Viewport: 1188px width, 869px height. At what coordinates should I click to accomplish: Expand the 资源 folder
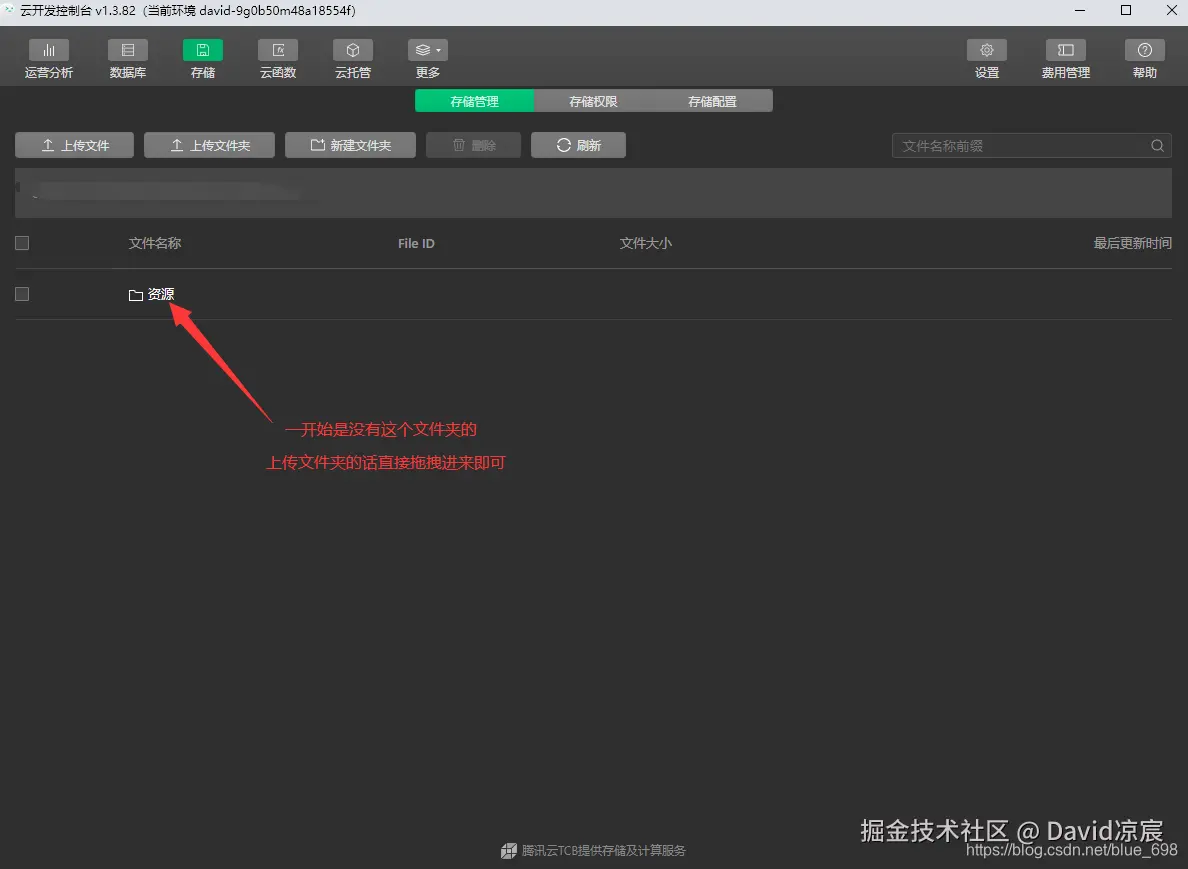point(161,293)
